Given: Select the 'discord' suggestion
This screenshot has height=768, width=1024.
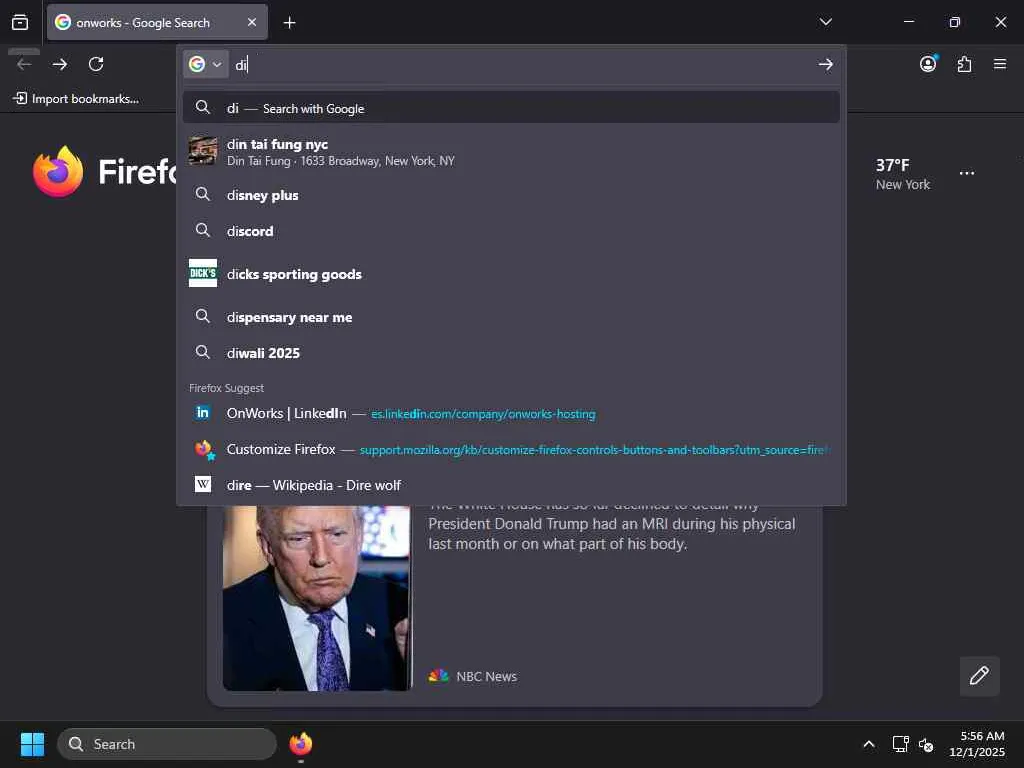Looking at the screenshot, I should coord(511,231).
